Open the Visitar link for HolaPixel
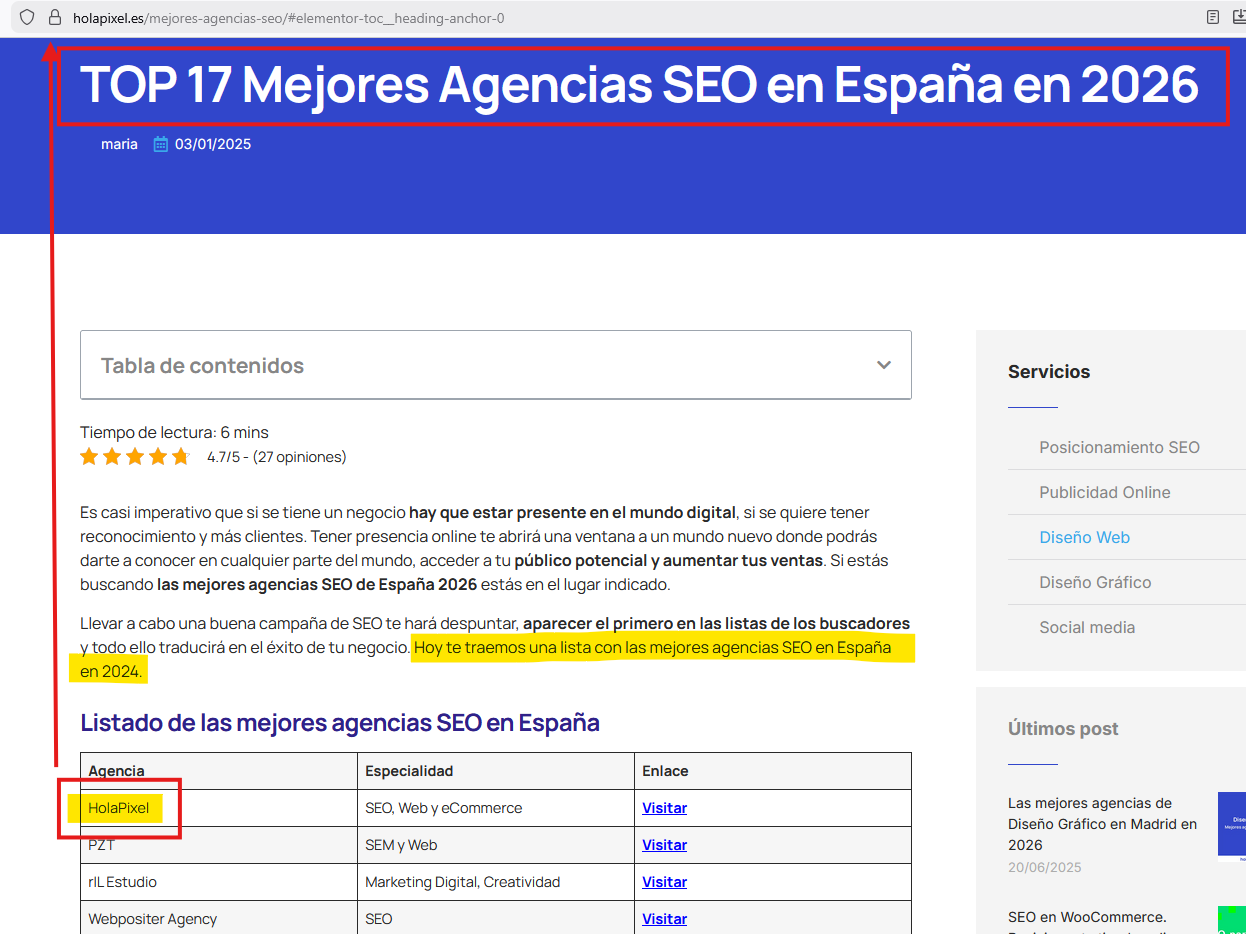Viewport: 1246px width, 934px height. click(664, 808)
